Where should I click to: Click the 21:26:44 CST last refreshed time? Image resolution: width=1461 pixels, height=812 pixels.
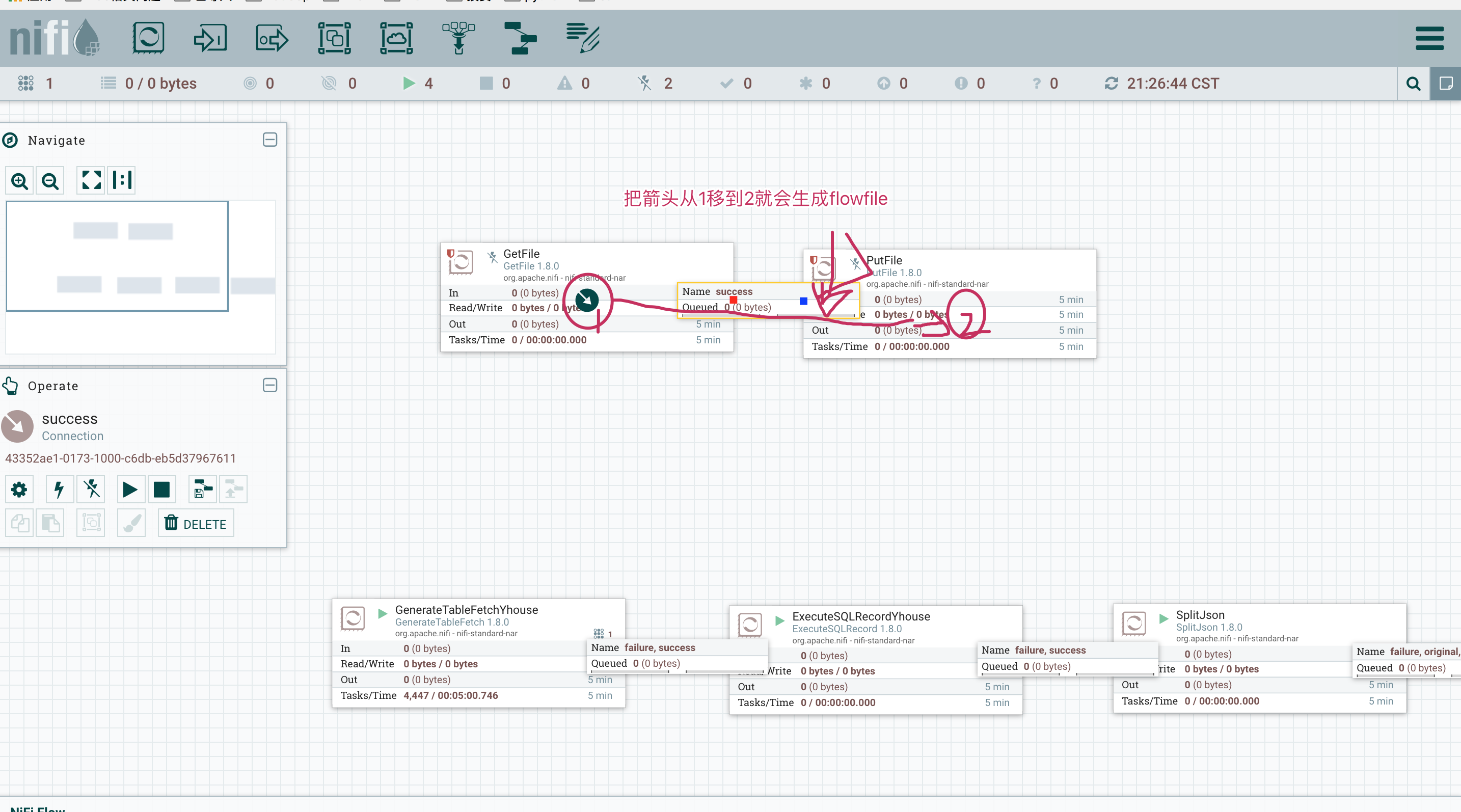[1173, 84]
